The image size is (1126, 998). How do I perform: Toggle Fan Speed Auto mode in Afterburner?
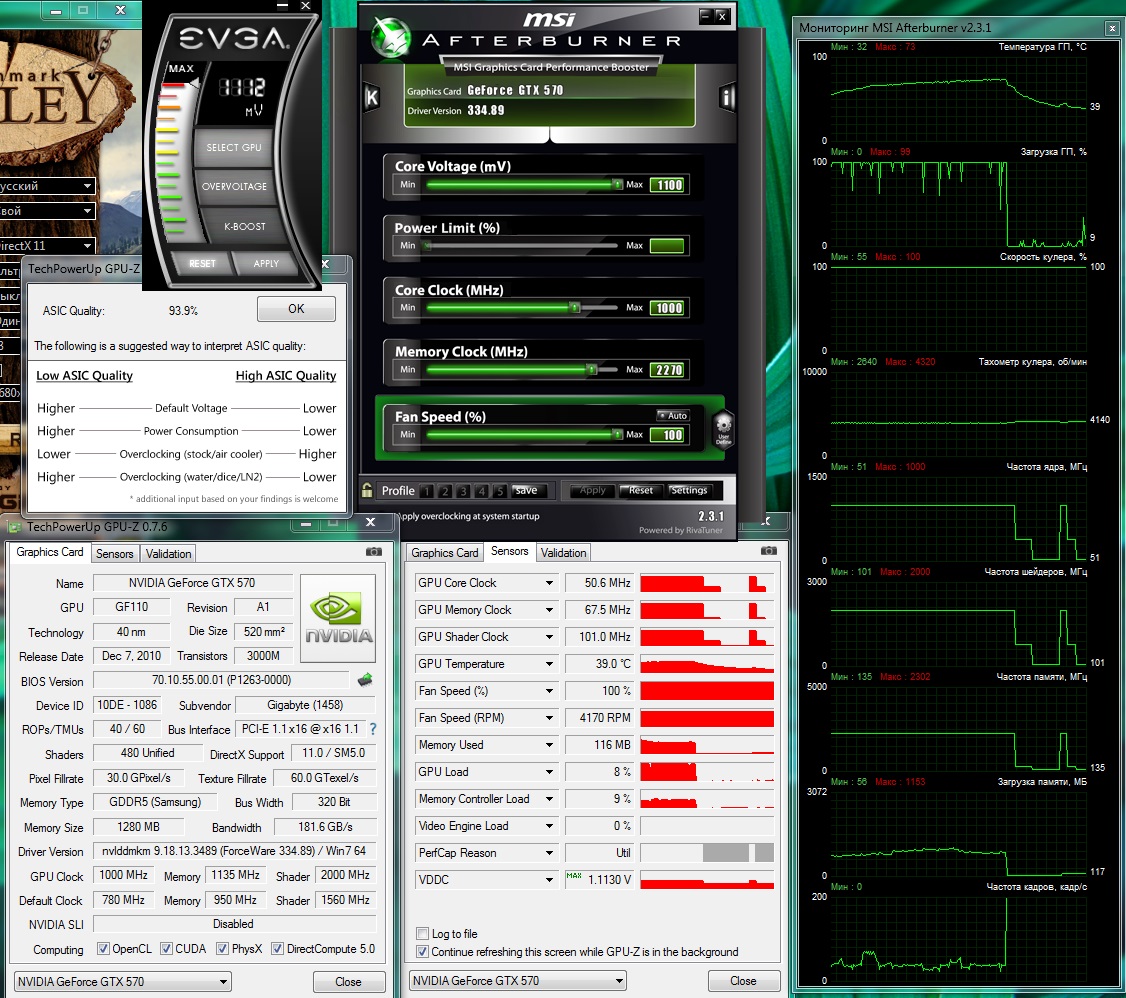pyautogui.click(x=673, y=415)
